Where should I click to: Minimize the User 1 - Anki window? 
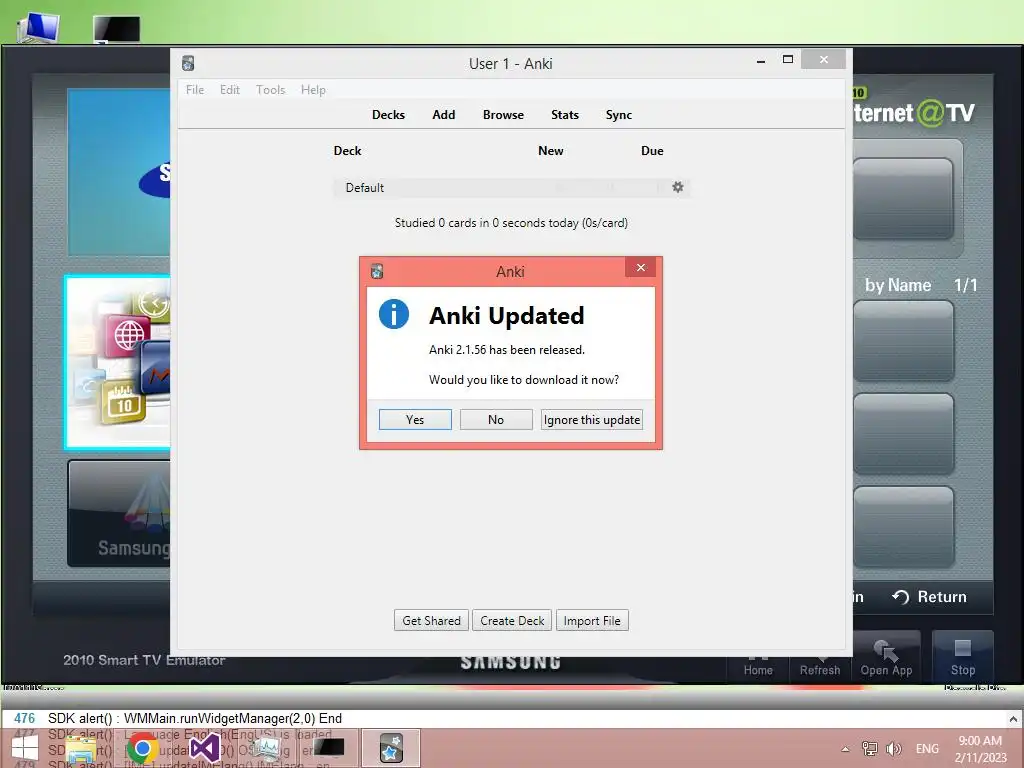coord(761,61)
